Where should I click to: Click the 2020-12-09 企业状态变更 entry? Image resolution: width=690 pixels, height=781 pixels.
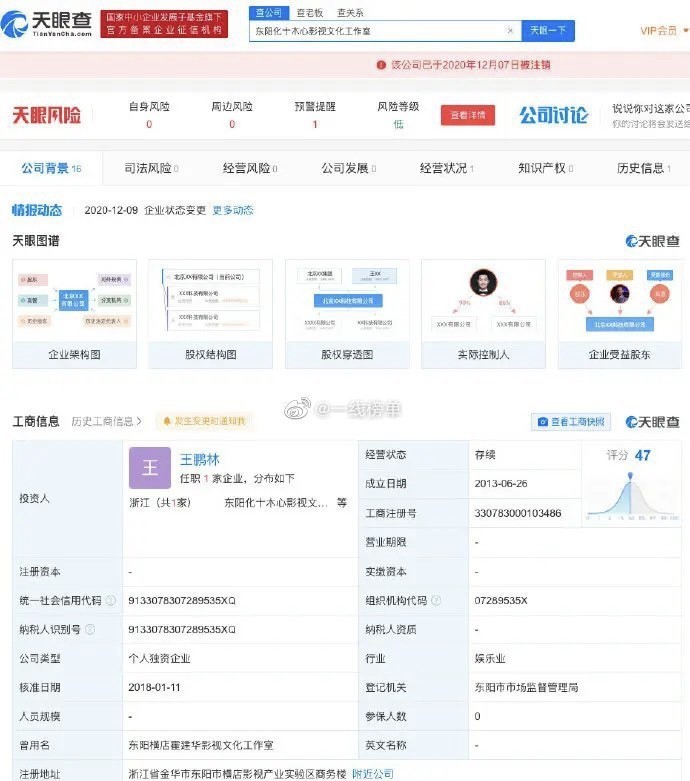pos(145,210)
